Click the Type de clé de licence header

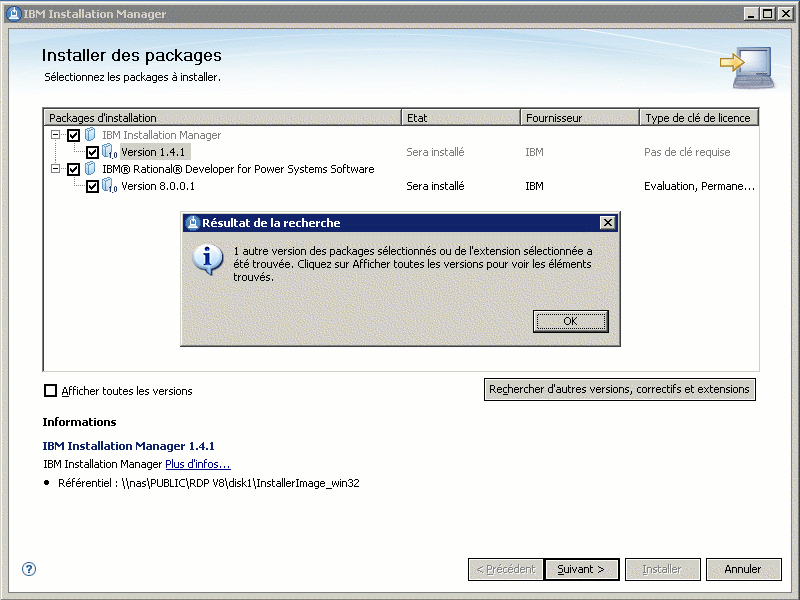699,118
